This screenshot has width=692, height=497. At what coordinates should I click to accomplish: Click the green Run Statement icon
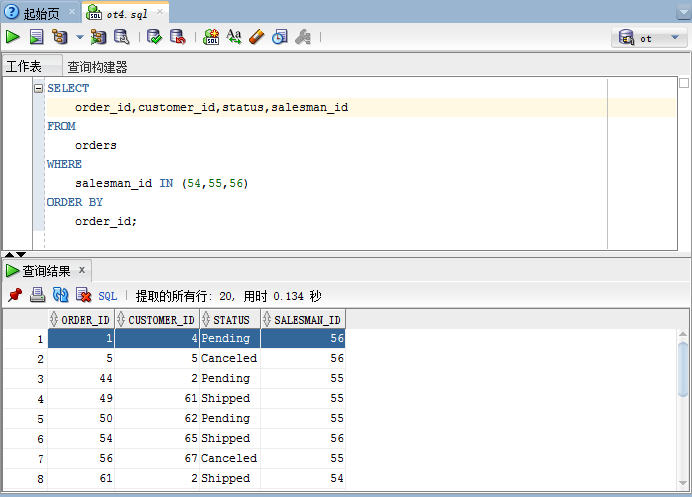tap(13, 37)
